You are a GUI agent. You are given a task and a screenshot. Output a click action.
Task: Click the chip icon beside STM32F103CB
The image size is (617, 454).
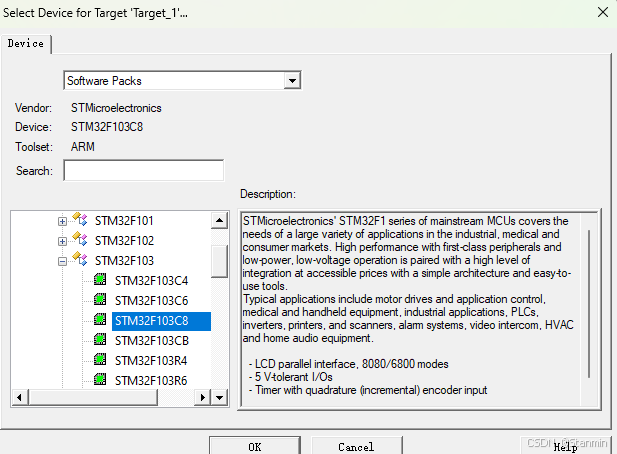[100, 340]
